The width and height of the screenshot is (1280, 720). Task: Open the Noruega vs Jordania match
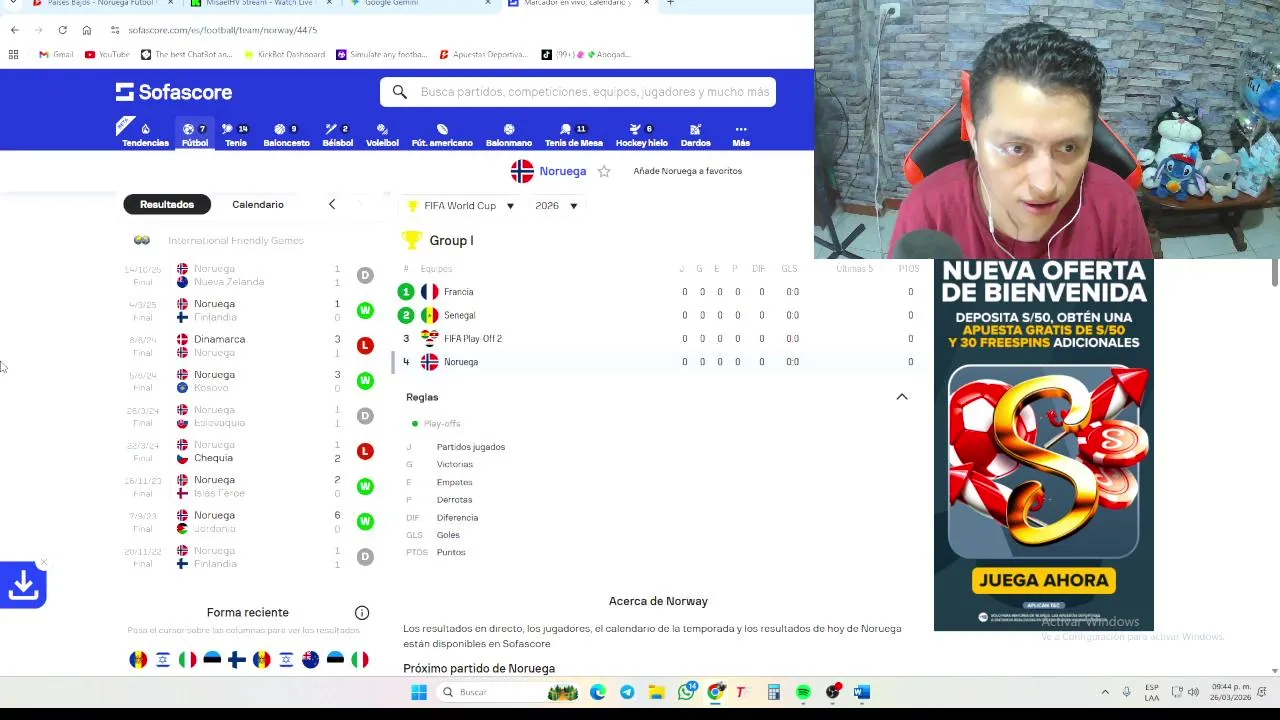click(x=249, y=522)
